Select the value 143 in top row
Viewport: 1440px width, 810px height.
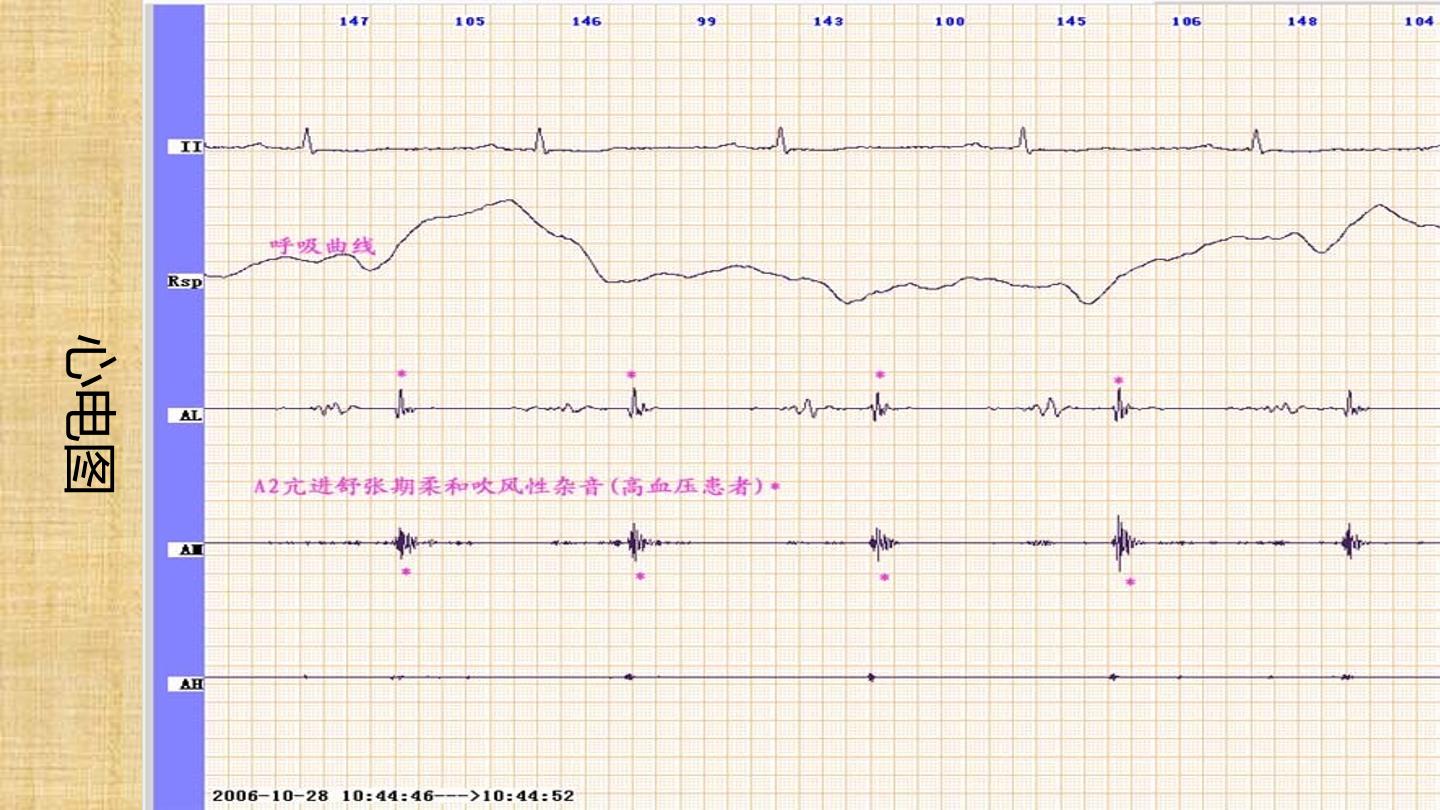(828, 21)
